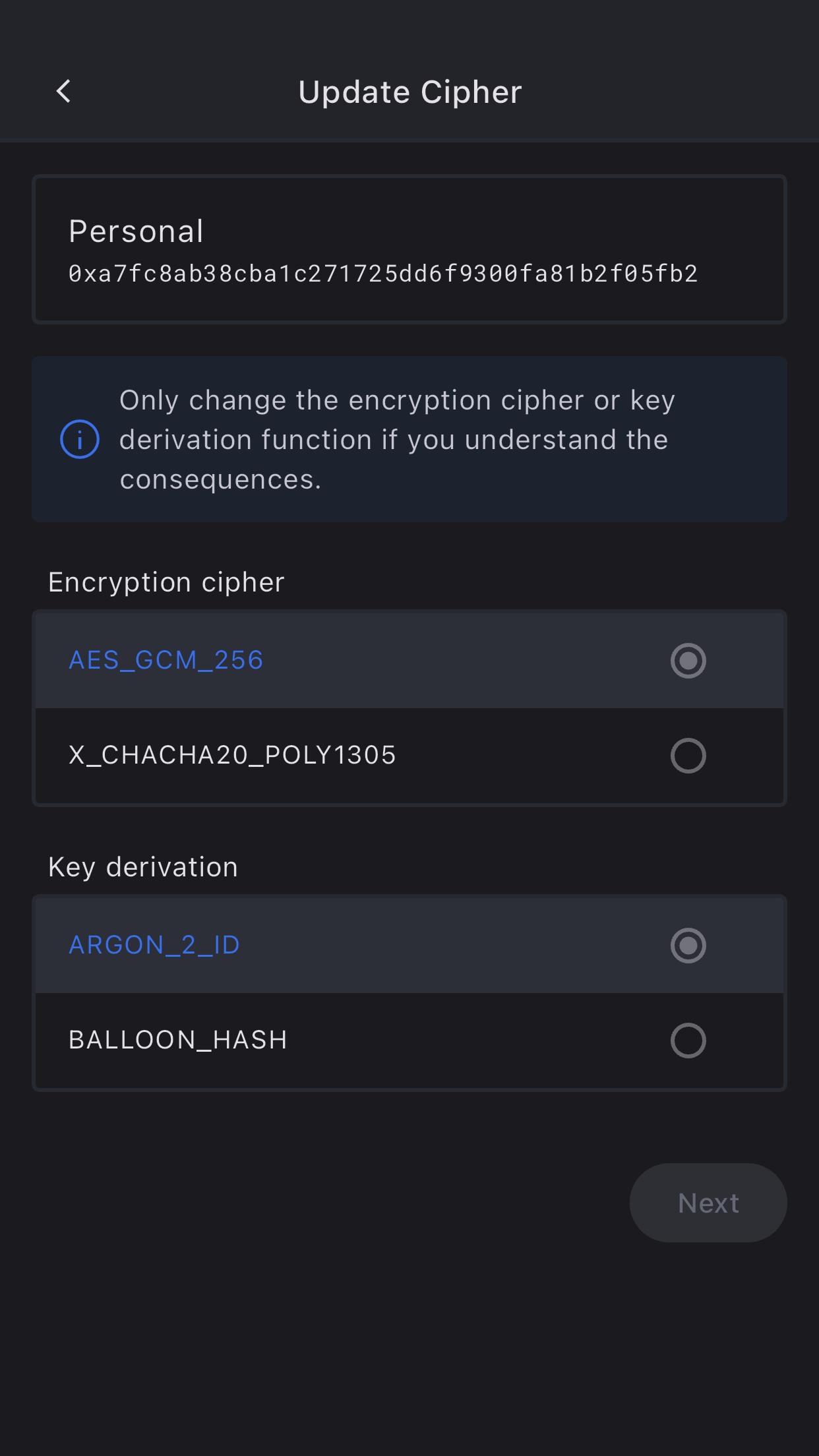Go back using the header chevron
Viewport: 819px width, 1456px height.
[x=64, y=92]
